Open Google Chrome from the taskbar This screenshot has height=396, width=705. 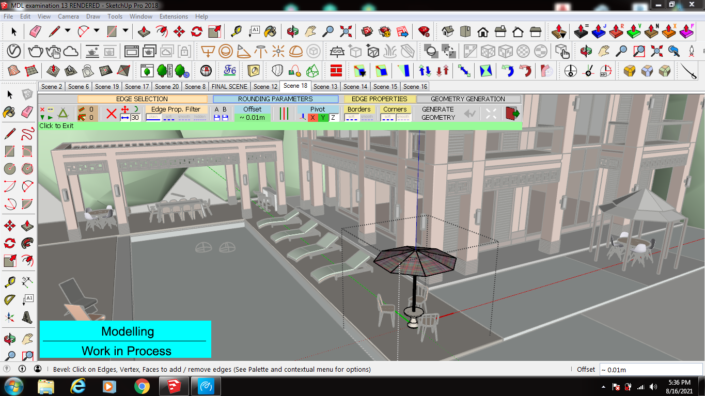pos(142,387)
